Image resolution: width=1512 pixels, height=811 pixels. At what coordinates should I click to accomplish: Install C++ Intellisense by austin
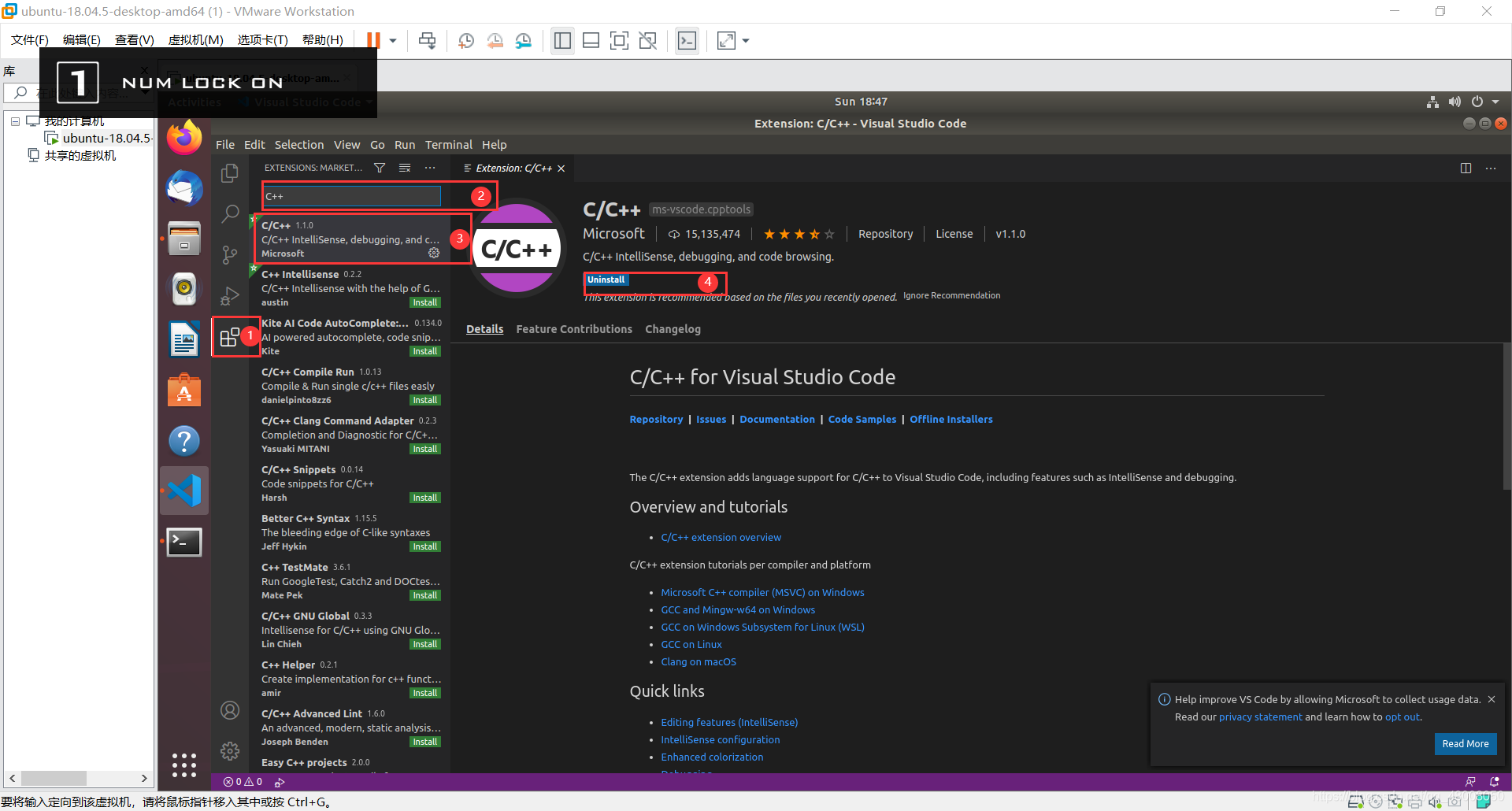click(x=425, y=302)
